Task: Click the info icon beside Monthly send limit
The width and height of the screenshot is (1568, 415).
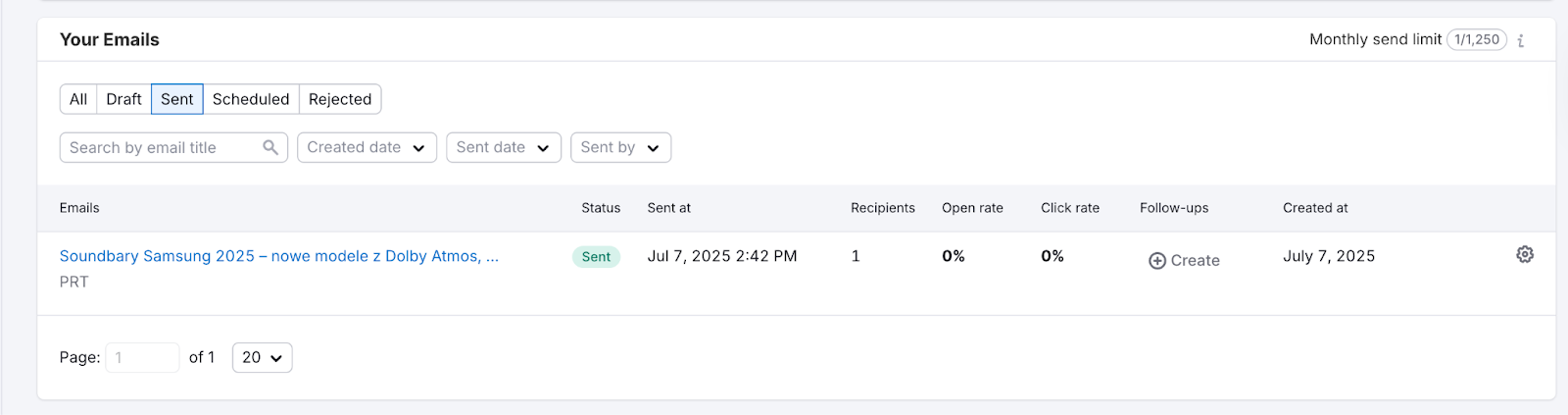Action: point(1521,40)
